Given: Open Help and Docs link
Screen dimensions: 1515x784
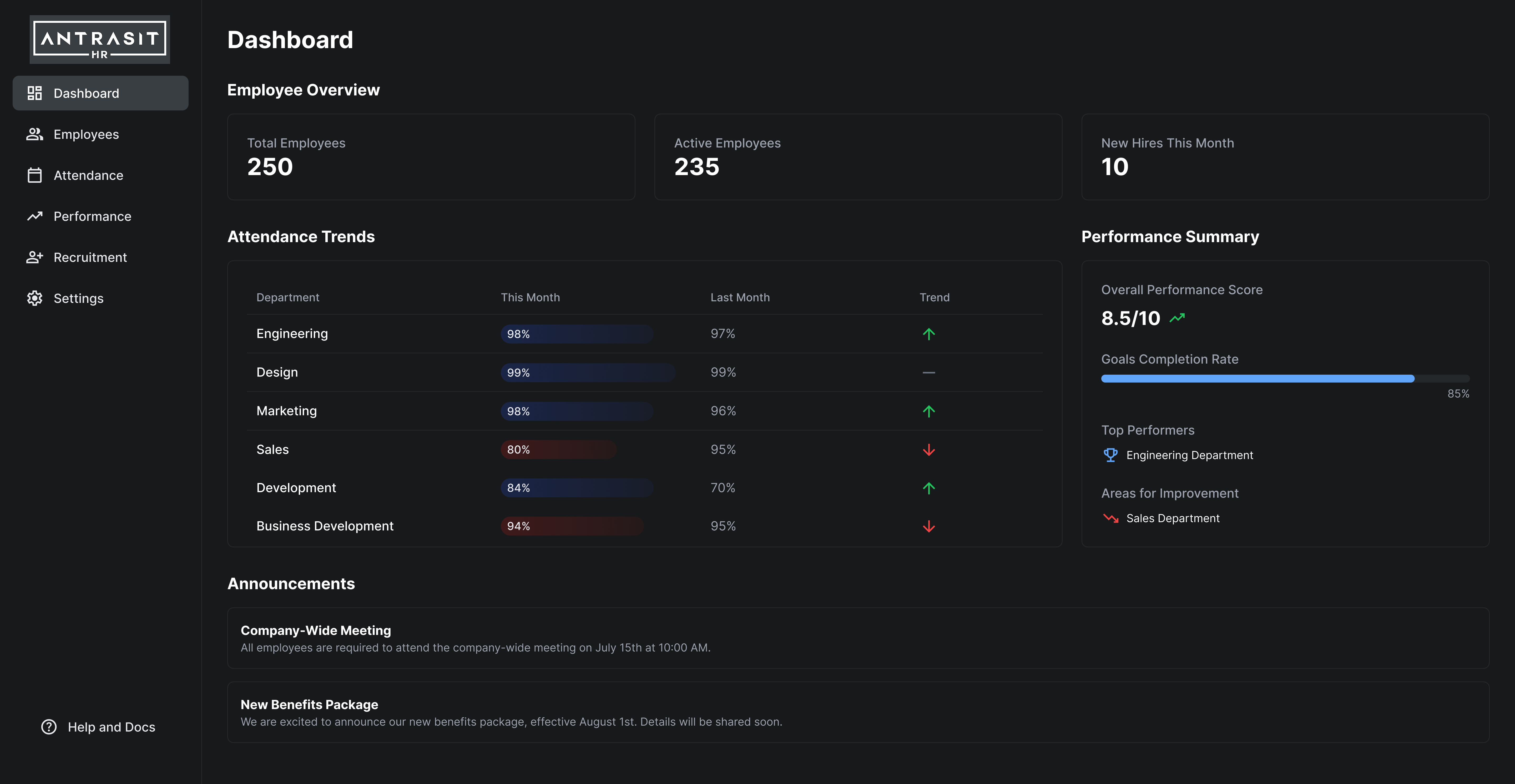Looking at the screenshot, I should point(111,727).
